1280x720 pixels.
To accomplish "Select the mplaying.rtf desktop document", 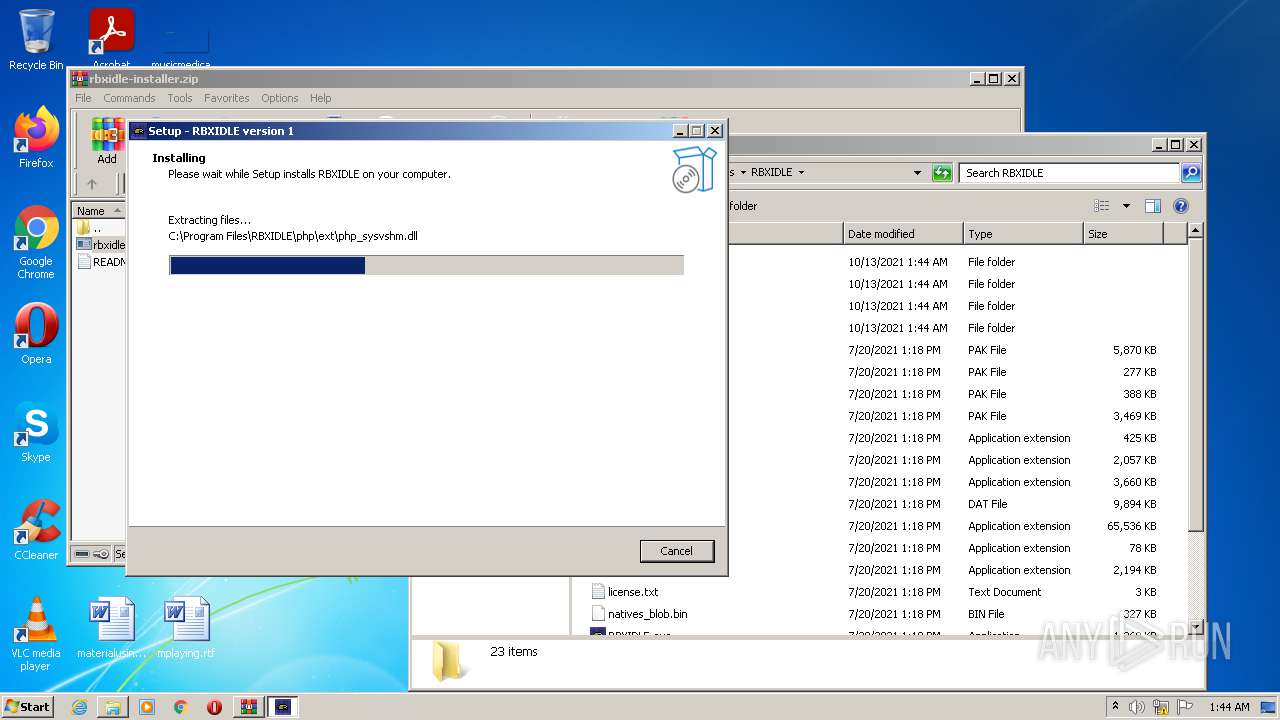I will point(186,628).
